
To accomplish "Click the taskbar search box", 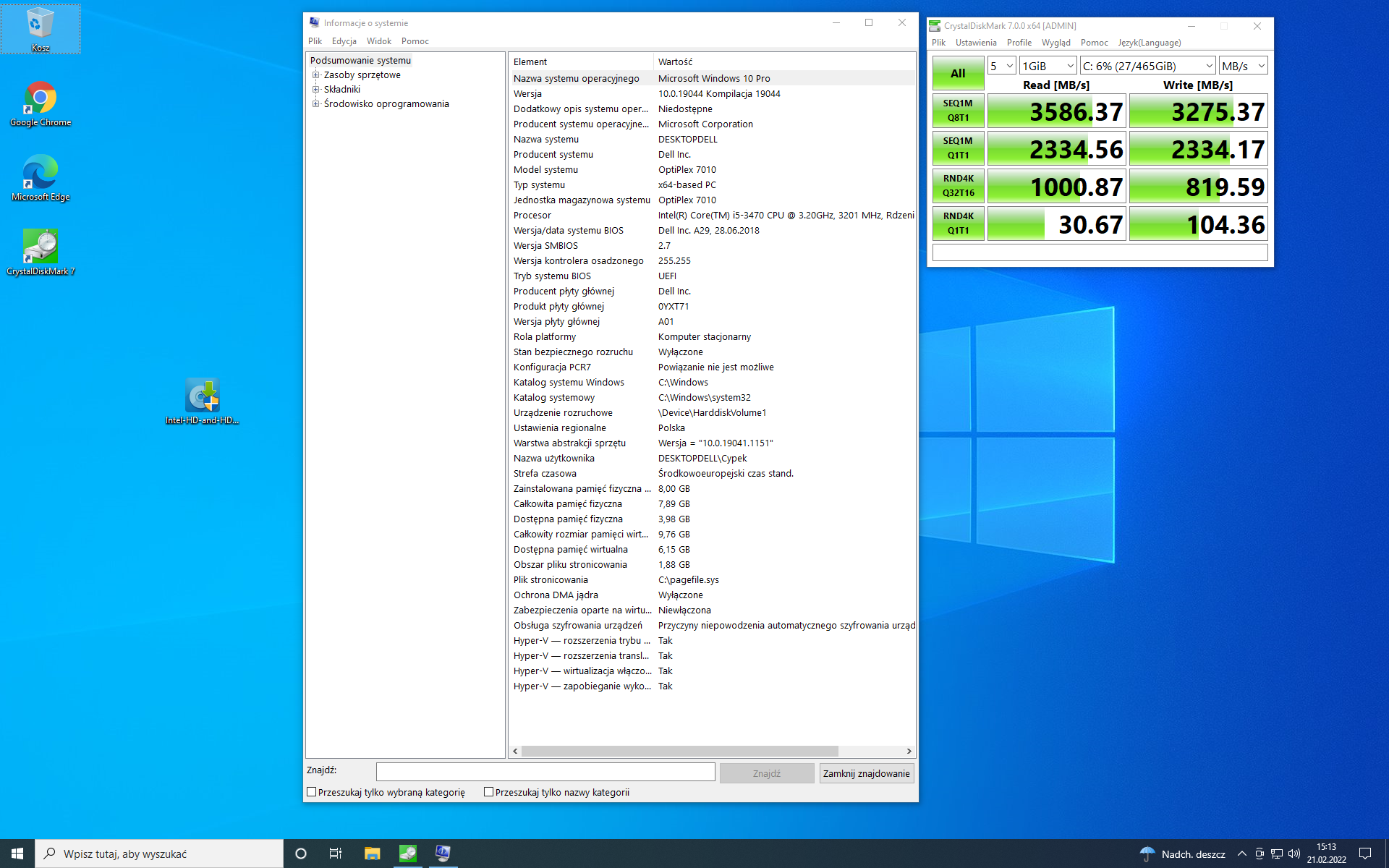I will 159,854.
